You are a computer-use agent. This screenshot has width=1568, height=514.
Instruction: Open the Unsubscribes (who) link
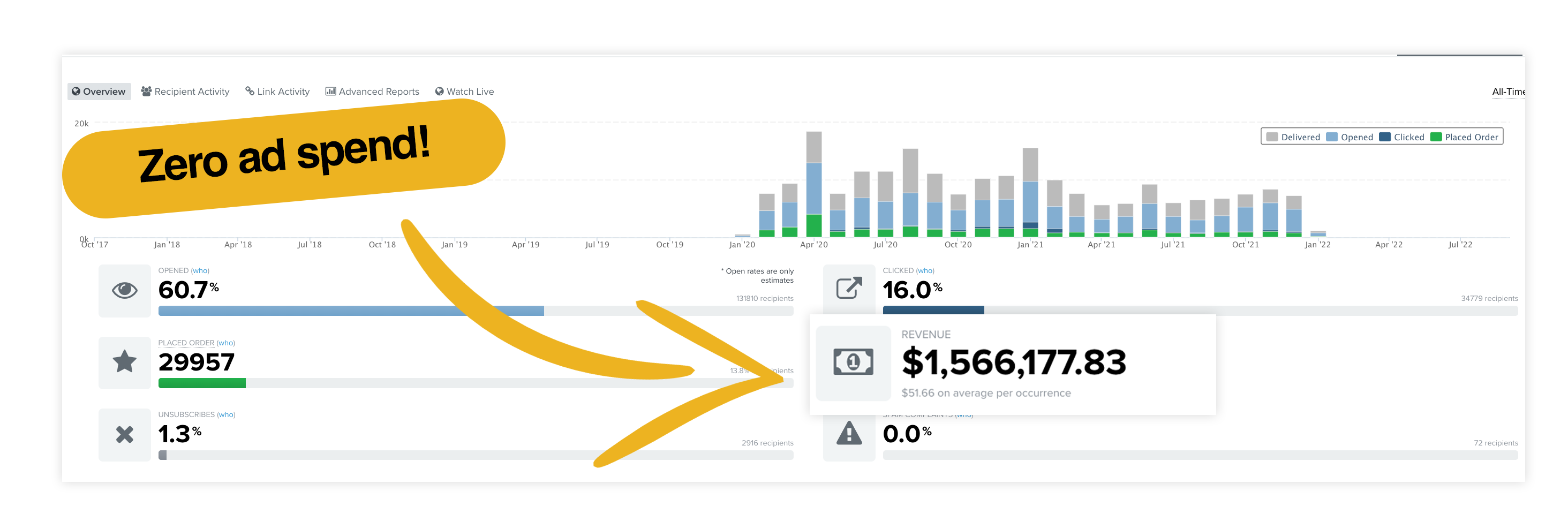[x=227, y=415]
